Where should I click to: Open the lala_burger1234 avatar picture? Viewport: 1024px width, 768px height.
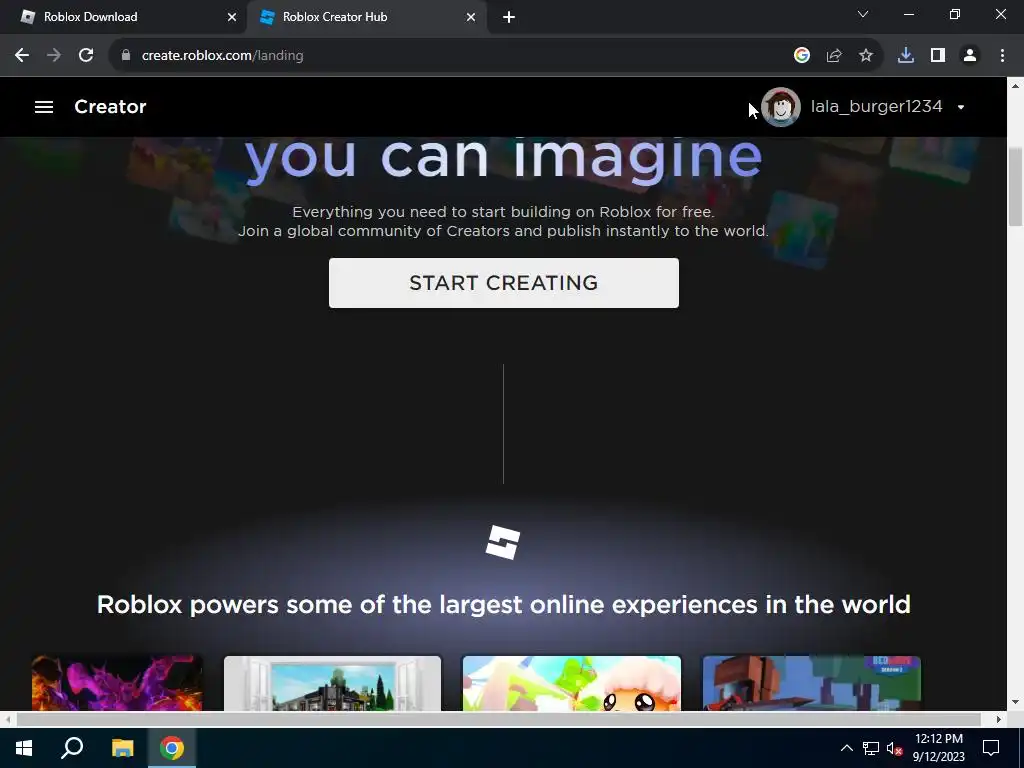pos(781,106)
